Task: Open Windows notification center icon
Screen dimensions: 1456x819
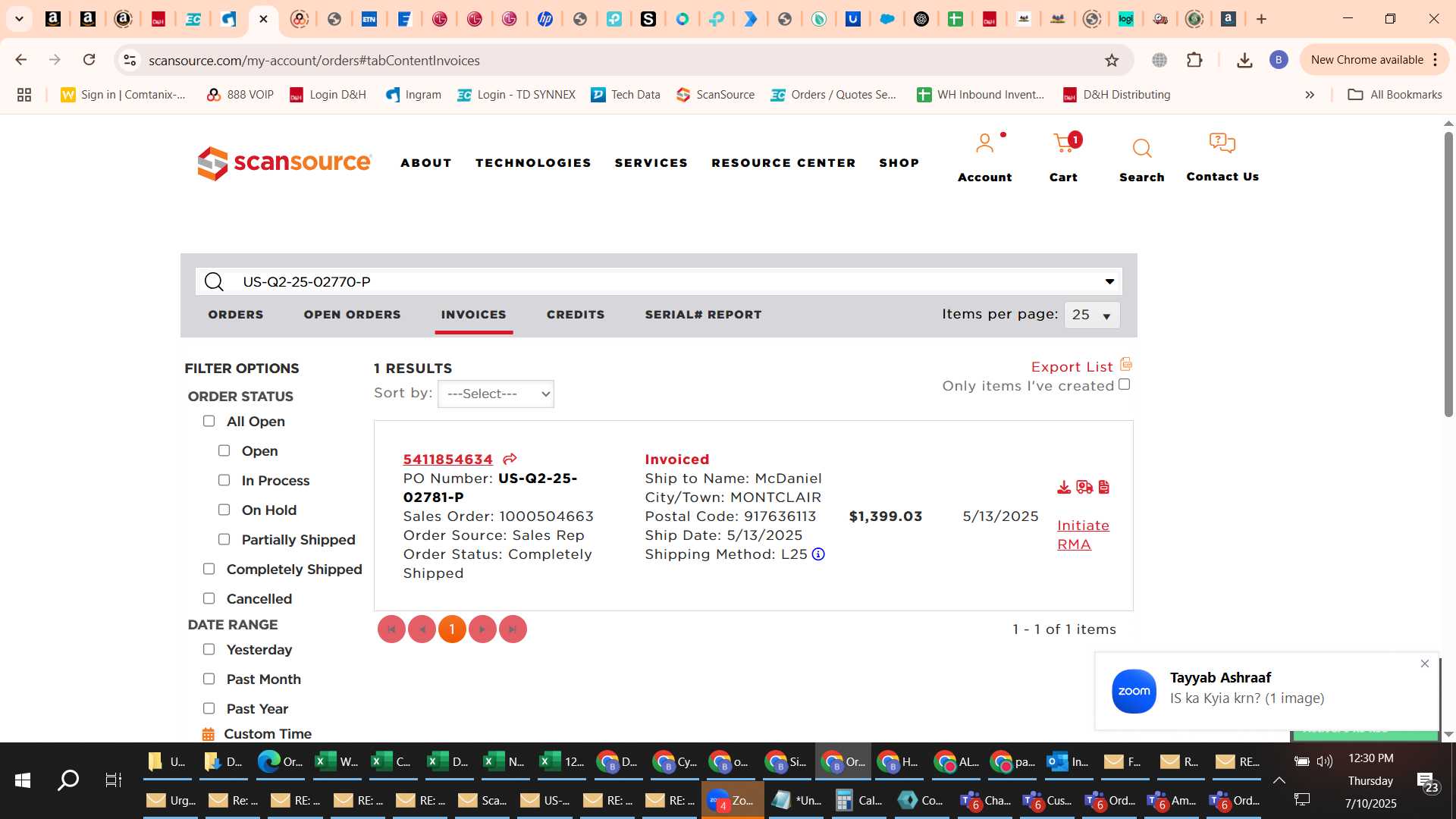Action: (1426, 781)
